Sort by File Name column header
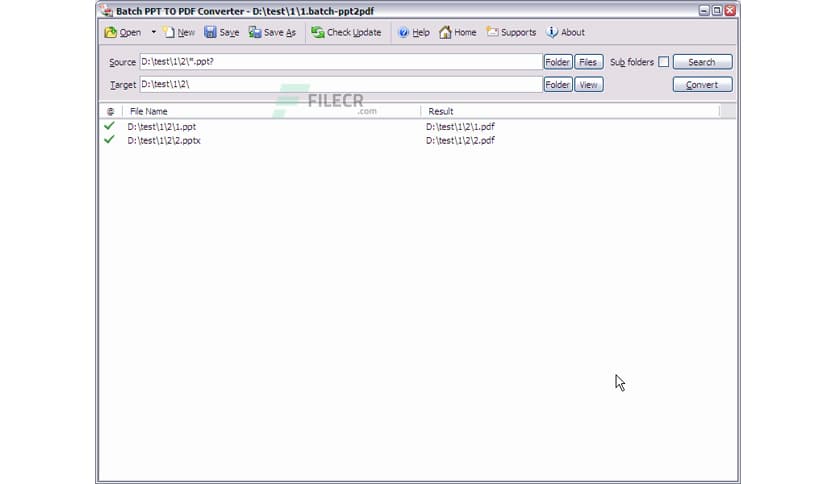 [x=271, y=111]
